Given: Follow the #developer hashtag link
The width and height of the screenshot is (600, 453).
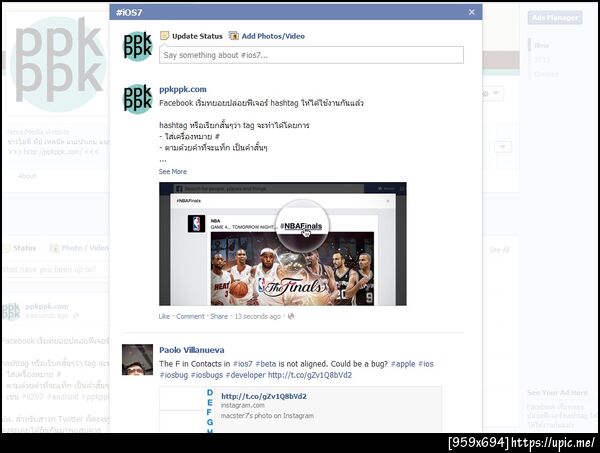Looking at the screenshot, I should 245,375.
